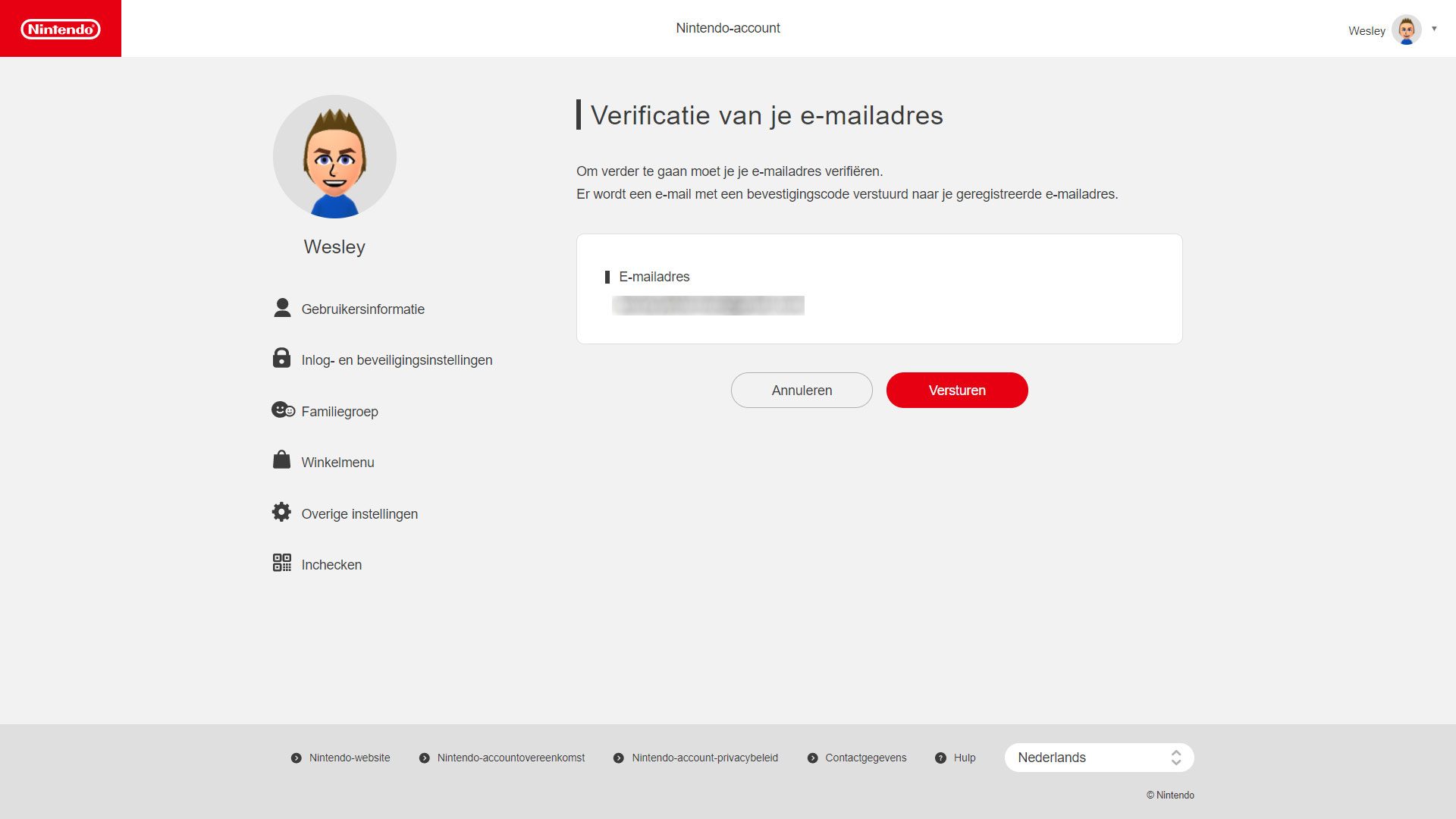
Task: Click the © Nintendo copyright text
Action: coord(1170,795)
